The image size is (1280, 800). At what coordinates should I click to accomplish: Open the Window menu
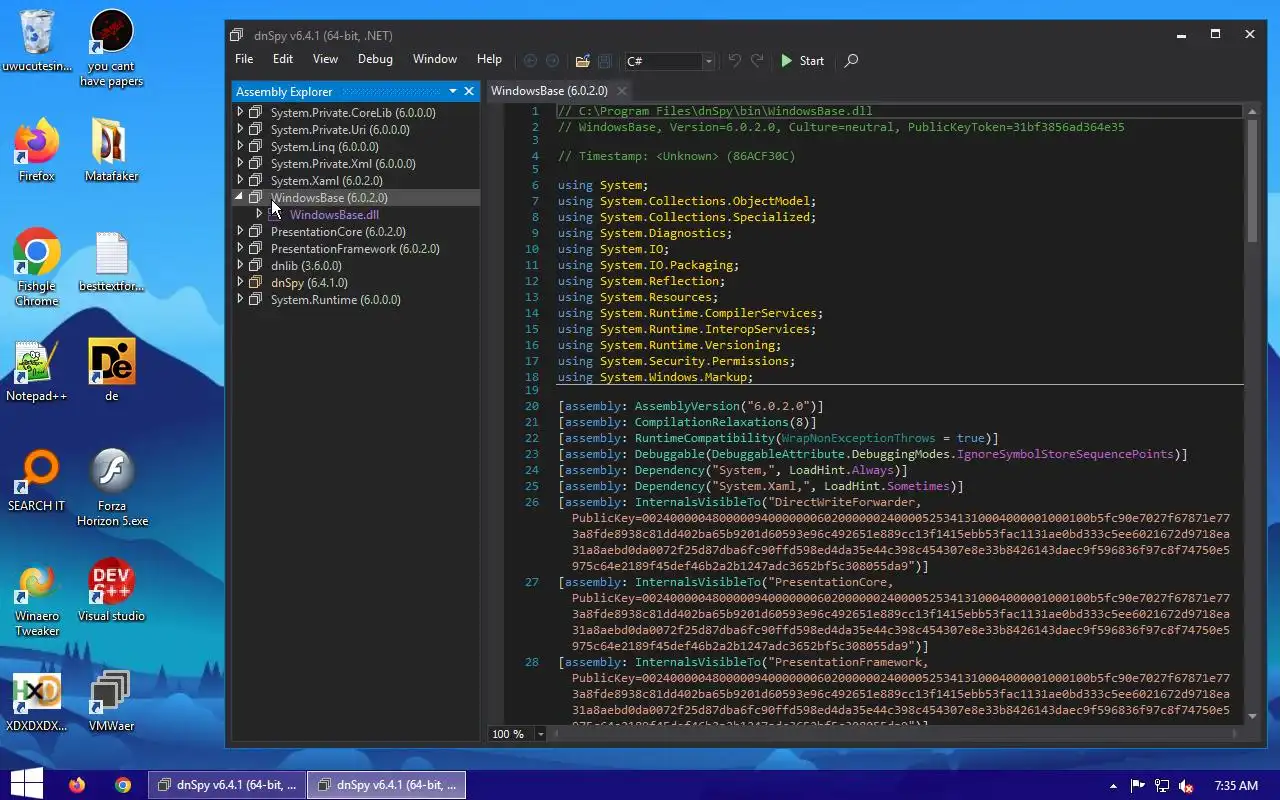click(435, 59)
